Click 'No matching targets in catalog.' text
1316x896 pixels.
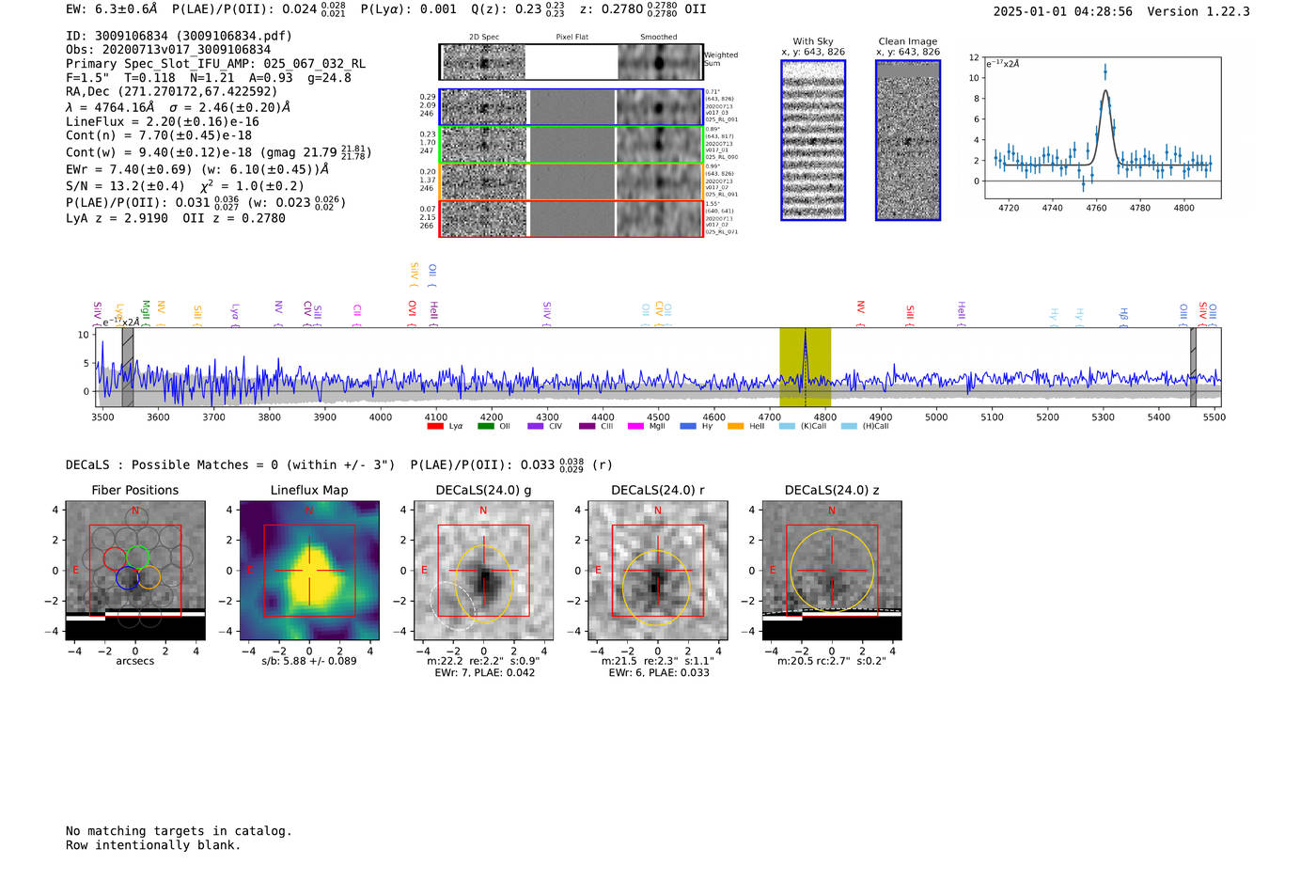(179, 831)
